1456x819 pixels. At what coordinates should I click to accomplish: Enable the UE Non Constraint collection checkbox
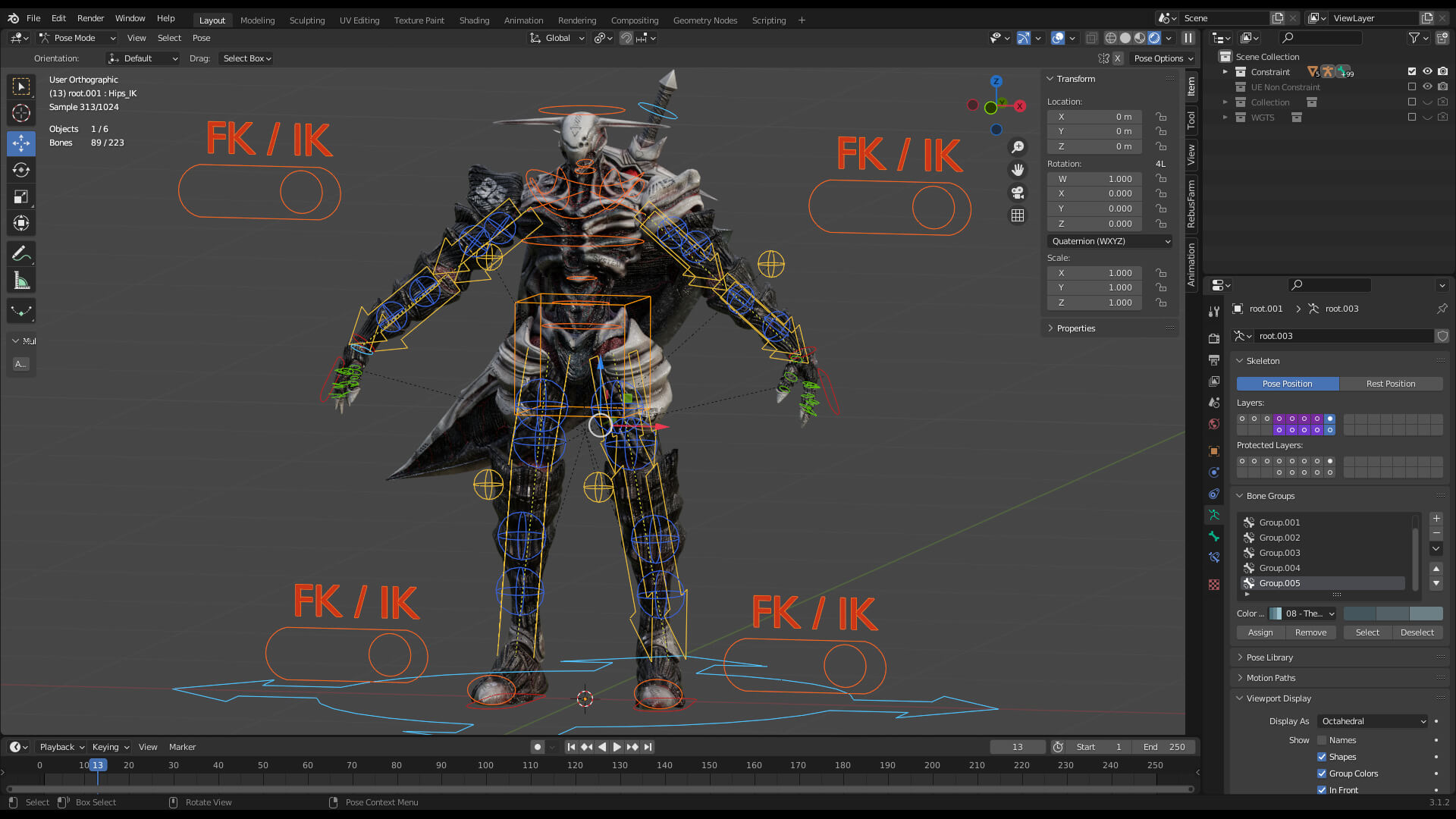[1412, 86]
